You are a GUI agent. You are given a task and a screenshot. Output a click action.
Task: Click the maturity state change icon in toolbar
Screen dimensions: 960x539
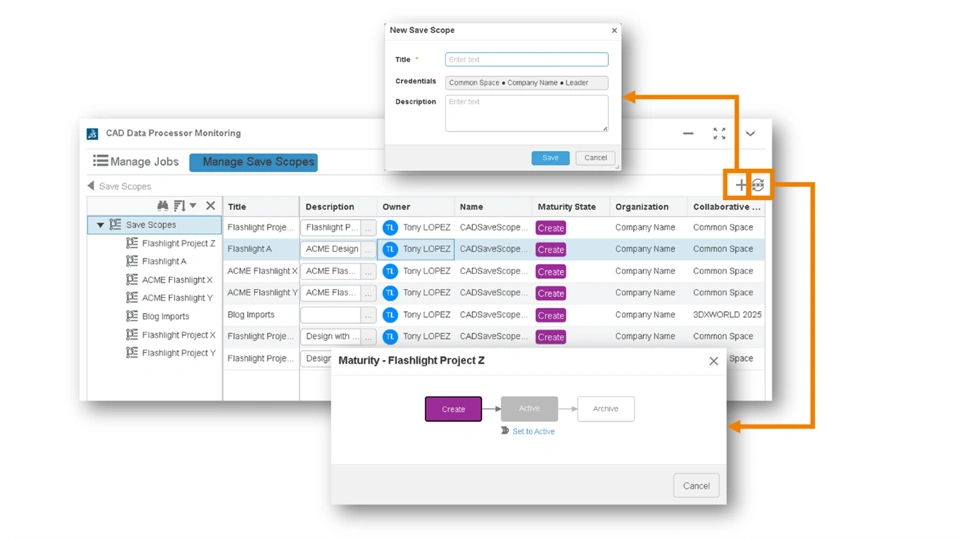[758, 185]
